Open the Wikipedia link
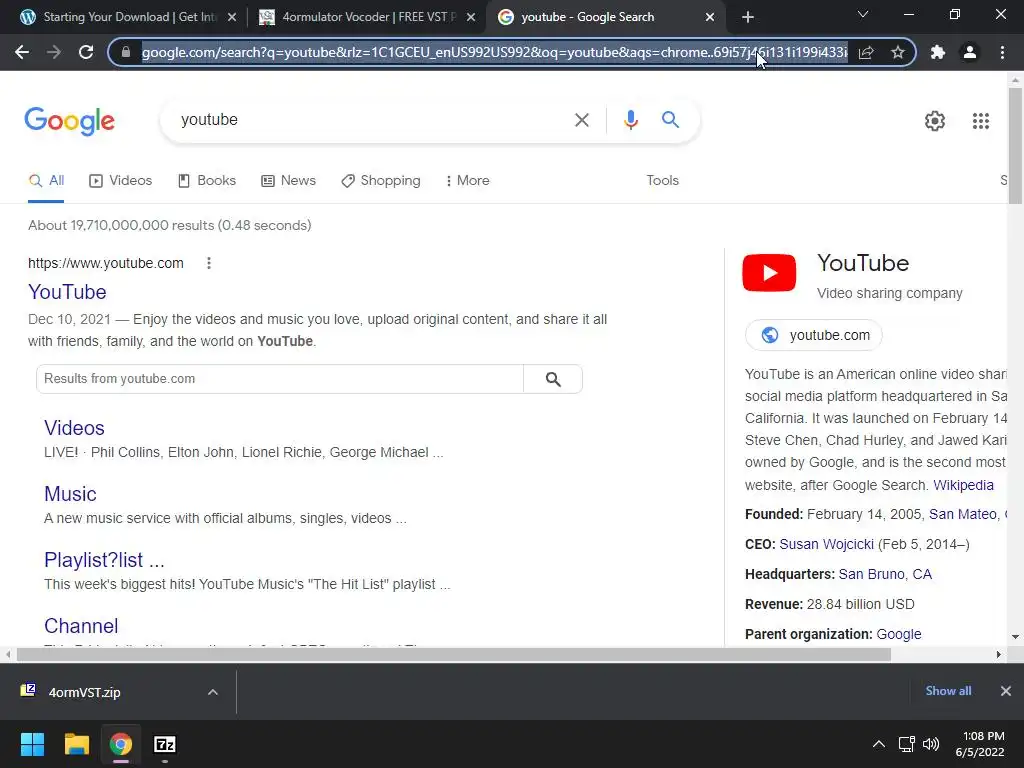The width and height of the screenshot is (1024, 768). point(963,485)
